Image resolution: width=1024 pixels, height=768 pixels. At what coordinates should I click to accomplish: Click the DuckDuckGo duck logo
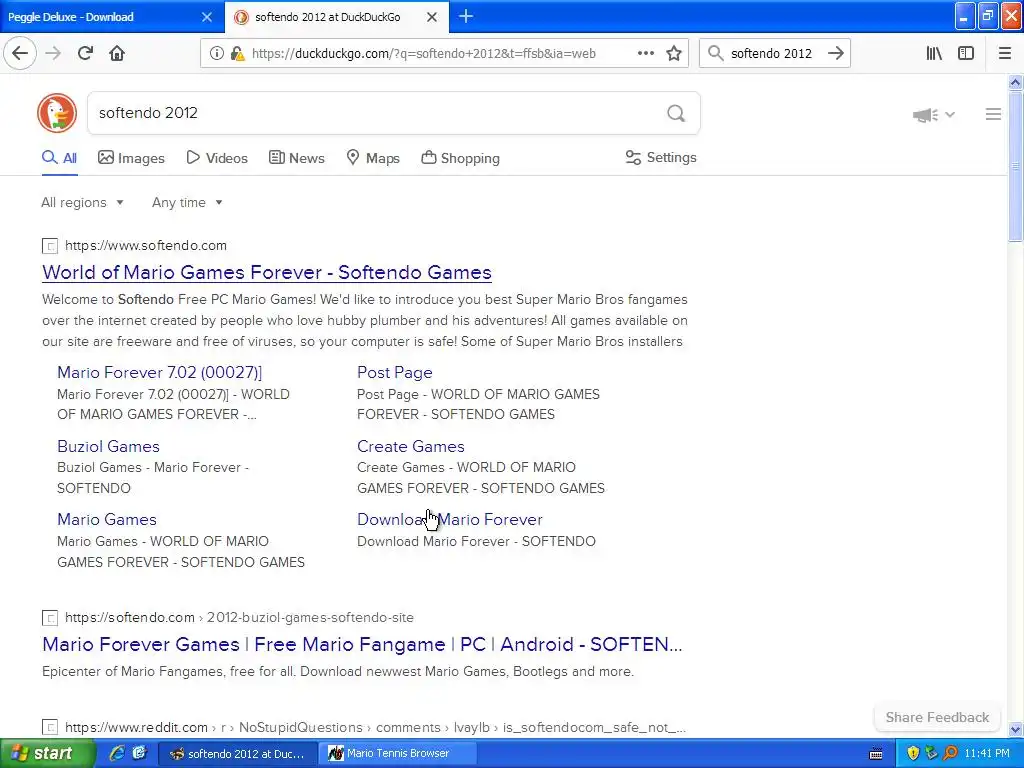click(x=57, y=113)
